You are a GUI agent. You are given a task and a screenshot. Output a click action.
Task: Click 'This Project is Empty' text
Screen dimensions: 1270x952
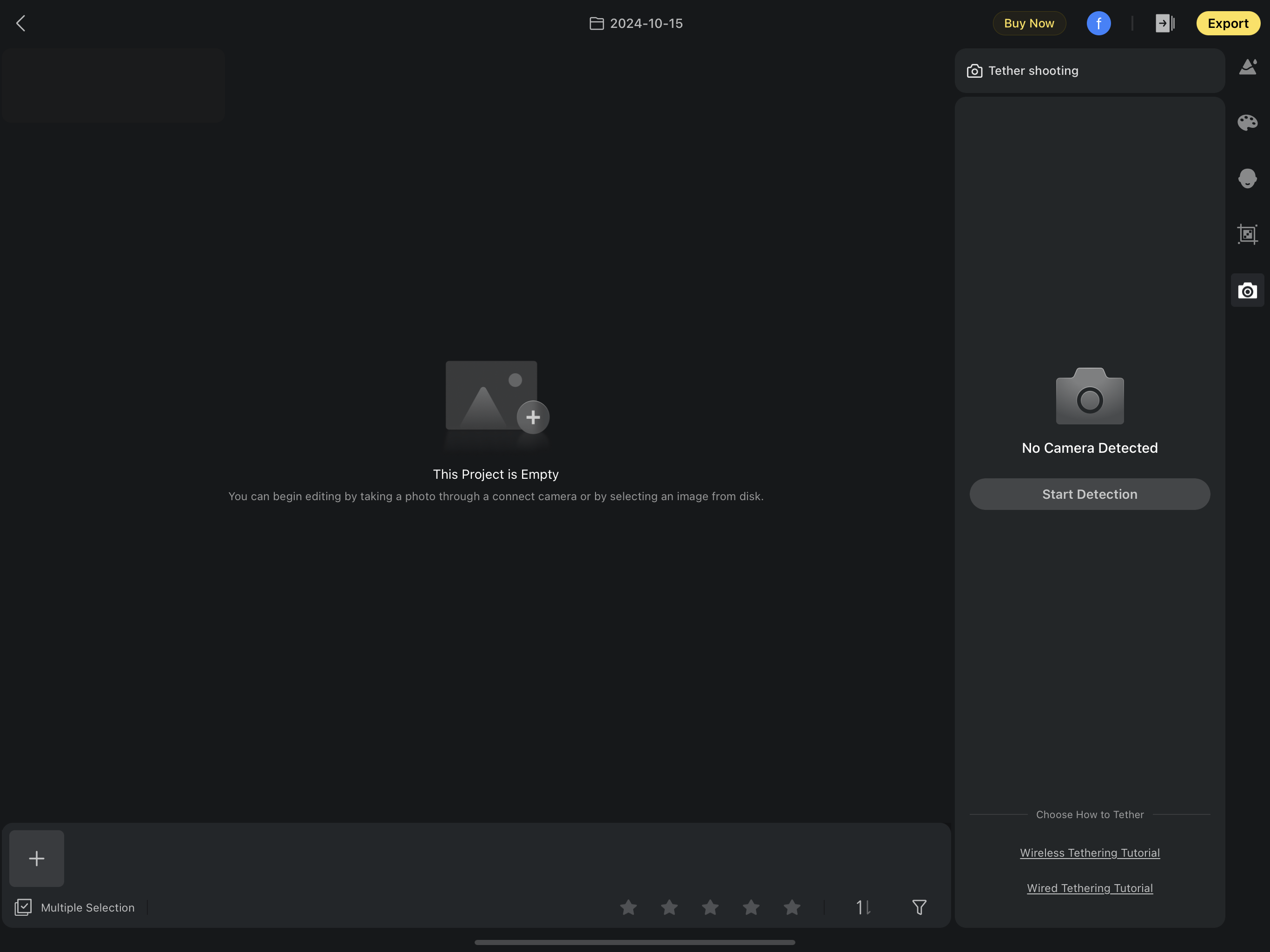(x=496, y=474)
